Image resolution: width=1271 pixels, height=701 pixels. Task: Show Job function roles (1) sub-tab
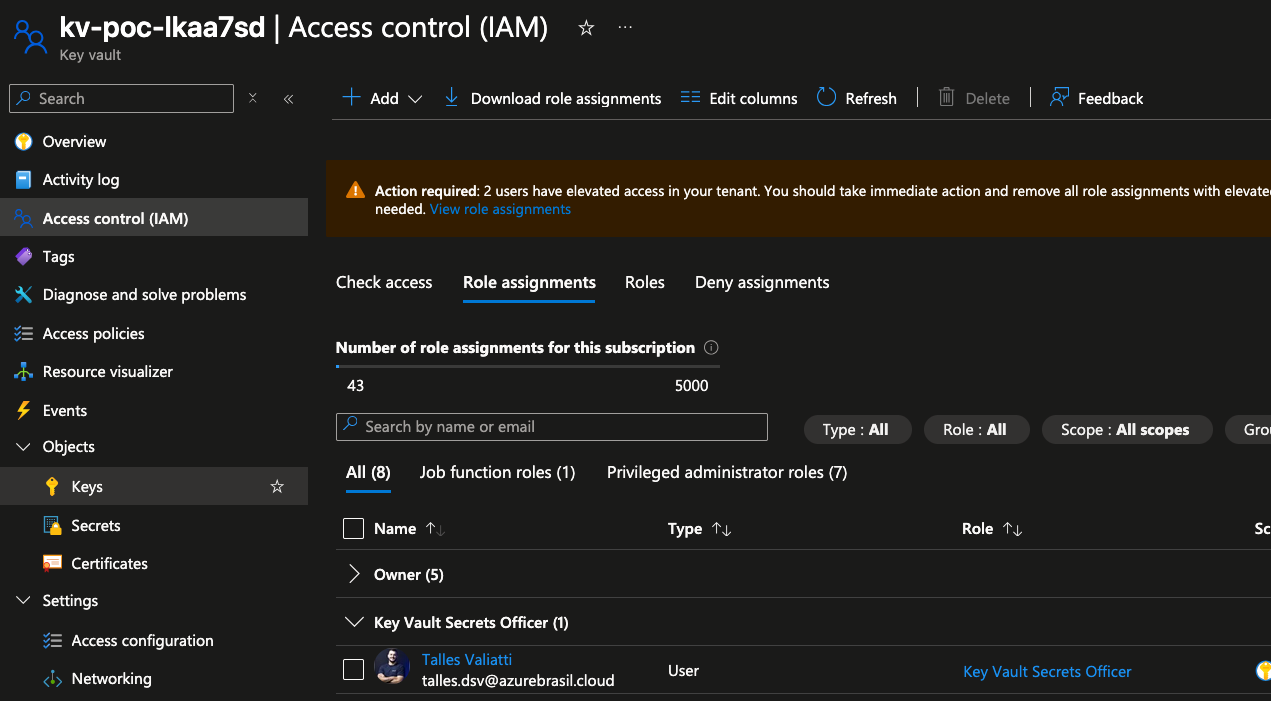[x=498, y=472]
